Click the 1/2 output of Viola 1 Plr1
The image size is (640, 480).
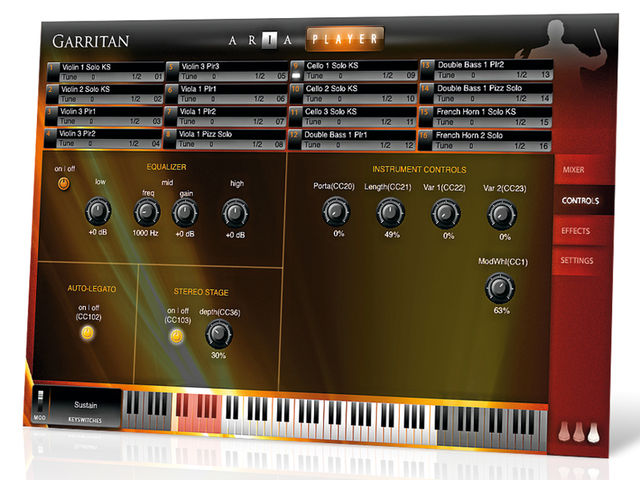259,99
